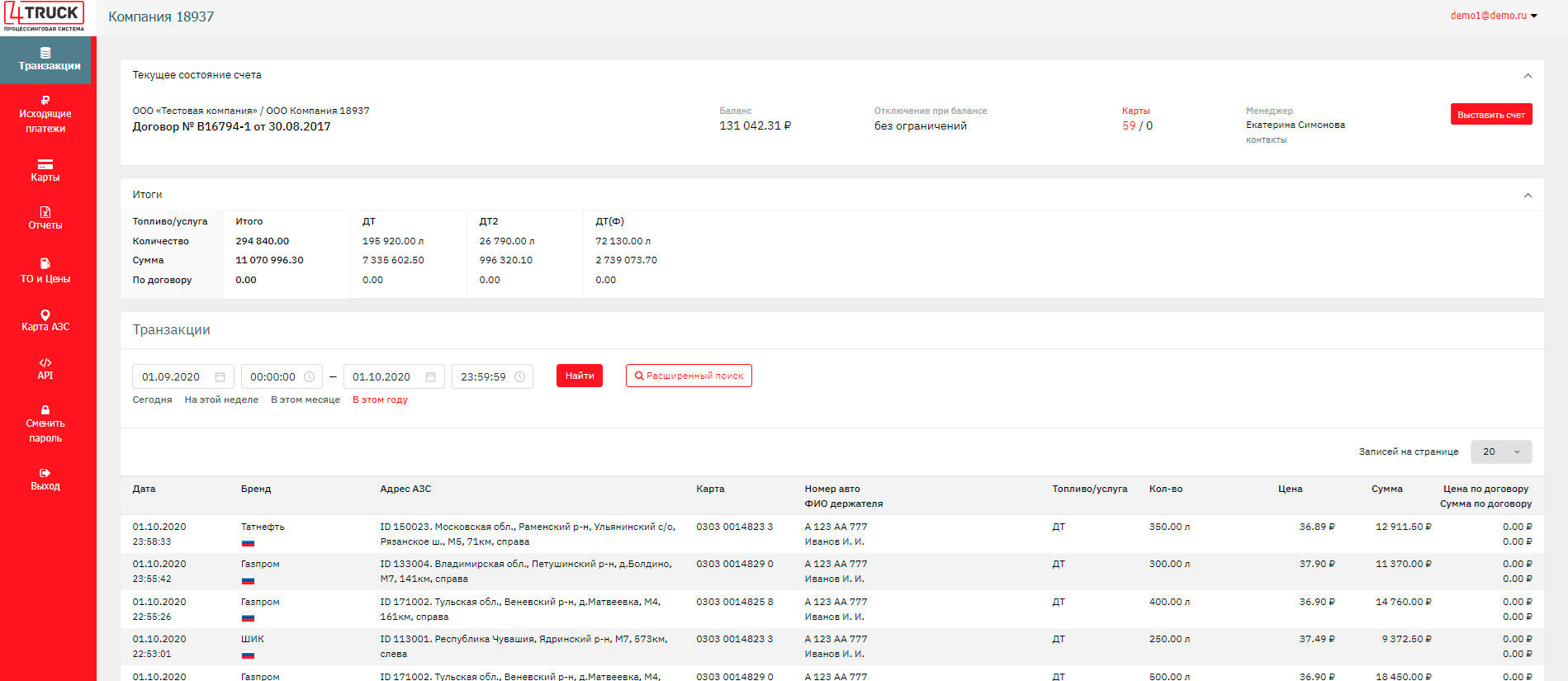Open API section code icon
The width and height of the screenshot is (1568, 681).
coord(45,362)
